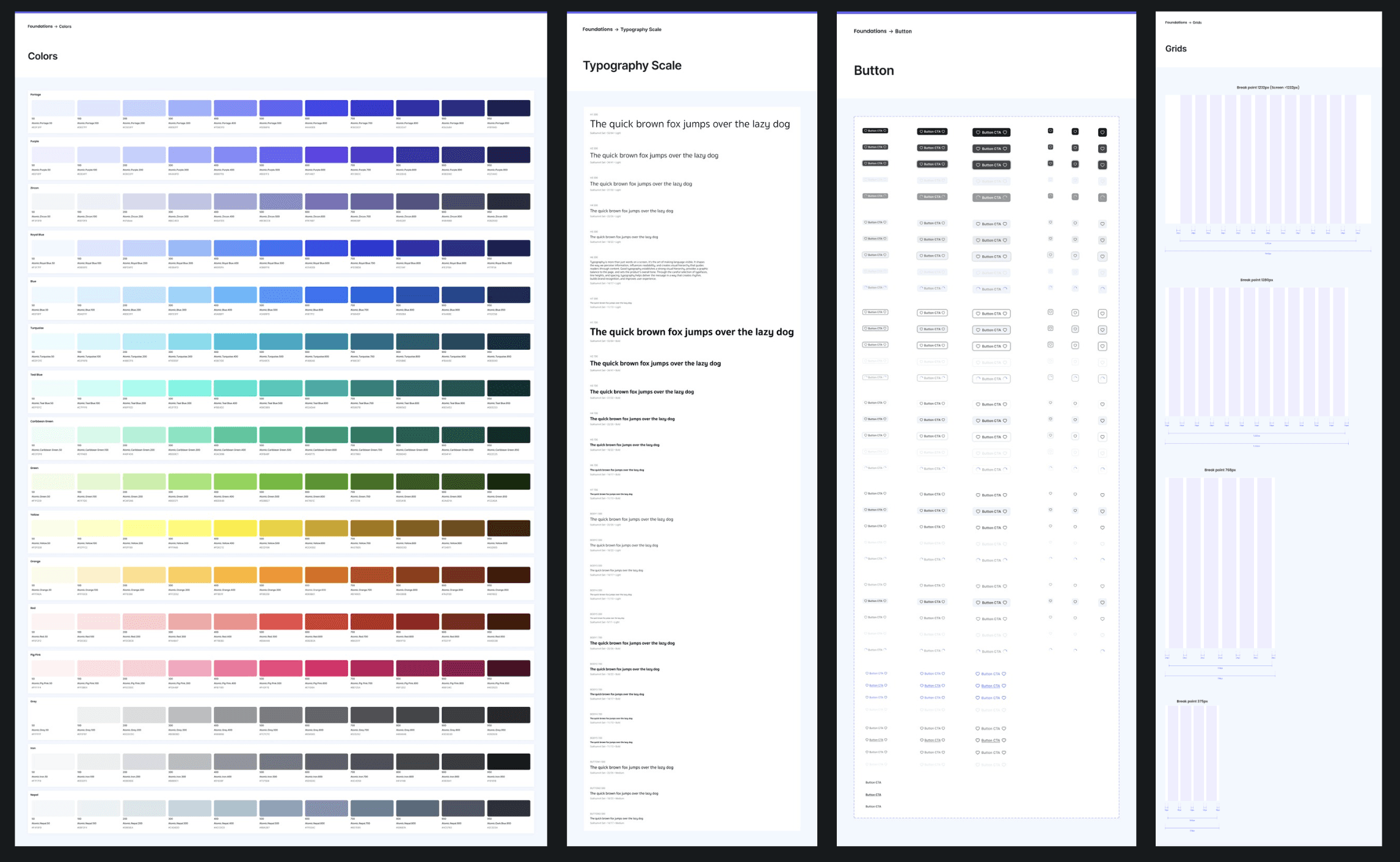Click the medium black heart icon button in the top row

[1075, 132]
